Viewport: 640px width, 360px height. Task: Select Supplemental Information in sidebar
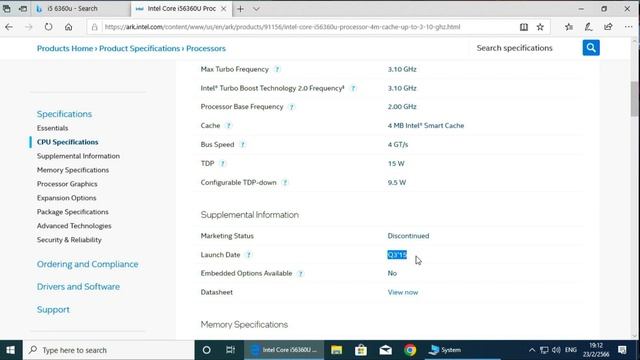[x=78, y=156]
